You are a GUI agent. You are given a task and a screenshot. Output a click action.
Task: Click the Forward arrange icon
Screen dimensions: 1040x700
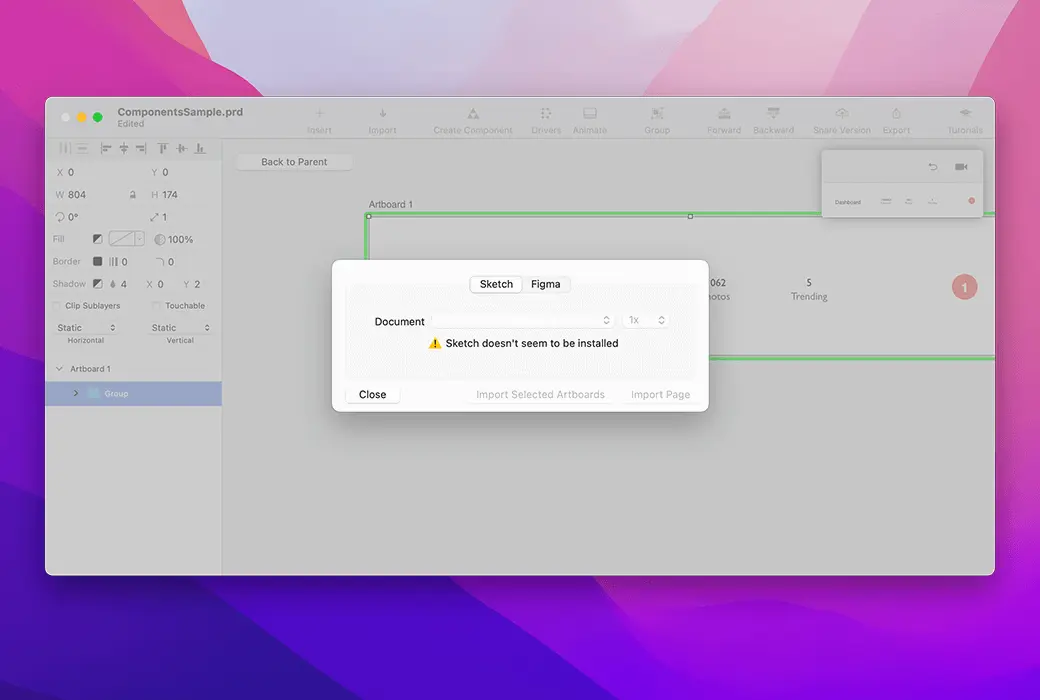click(724, 113)
